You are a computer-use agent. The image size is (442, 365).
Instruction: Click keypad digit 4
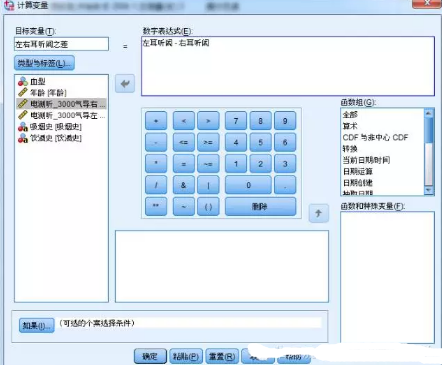point(236,142)
